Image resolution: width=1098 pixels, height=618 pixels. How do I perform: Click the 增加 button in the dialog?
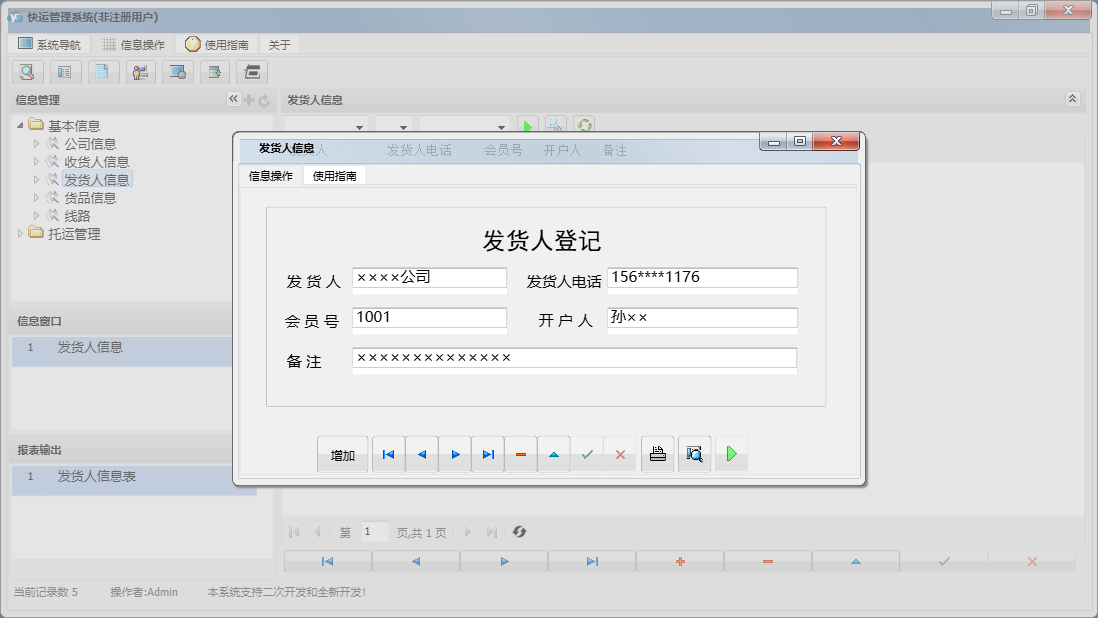coord(342,453)
